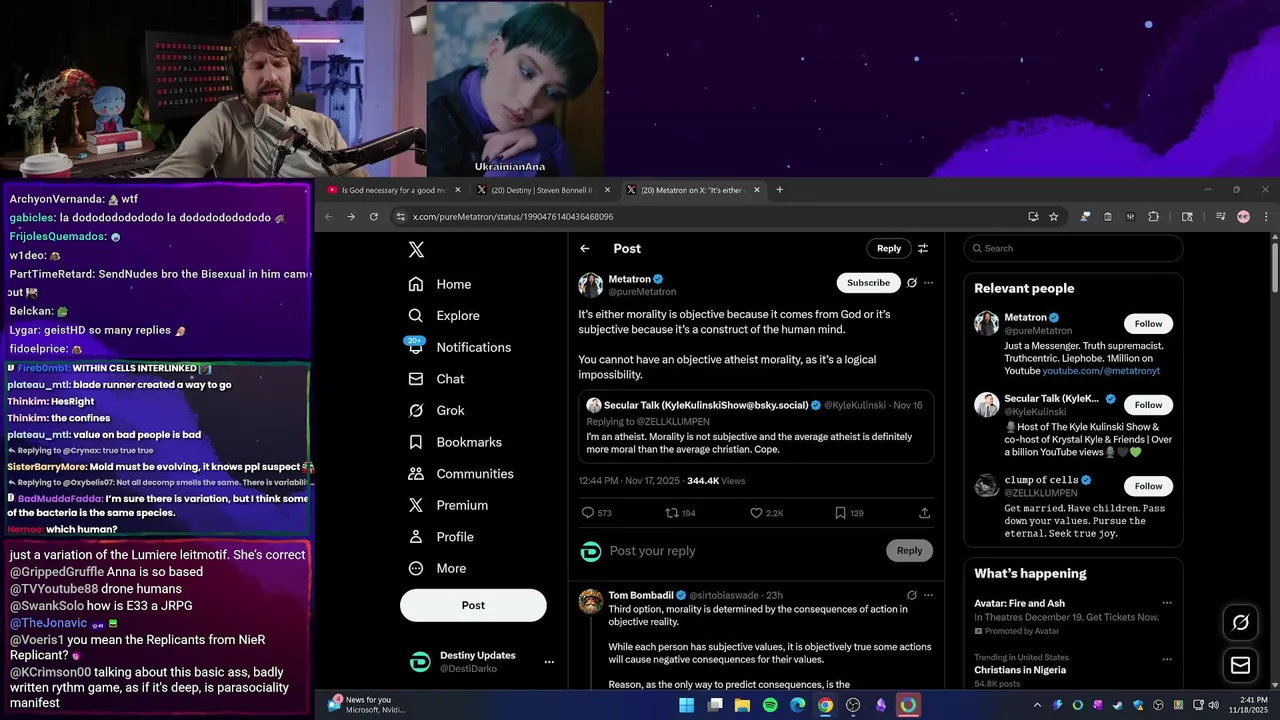The image size is (1280, 720).
Task: Click the address bar URL
Action: click(x=513, y=217)
